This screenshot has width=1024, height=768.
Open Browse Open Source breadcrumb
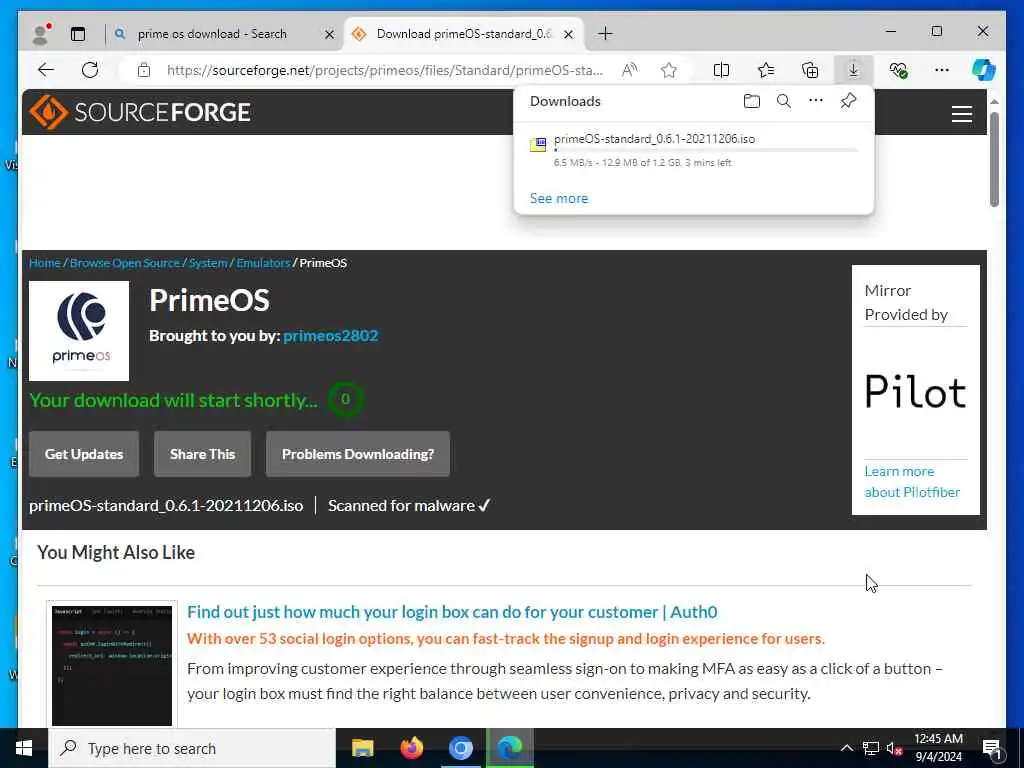coord(125,263)
